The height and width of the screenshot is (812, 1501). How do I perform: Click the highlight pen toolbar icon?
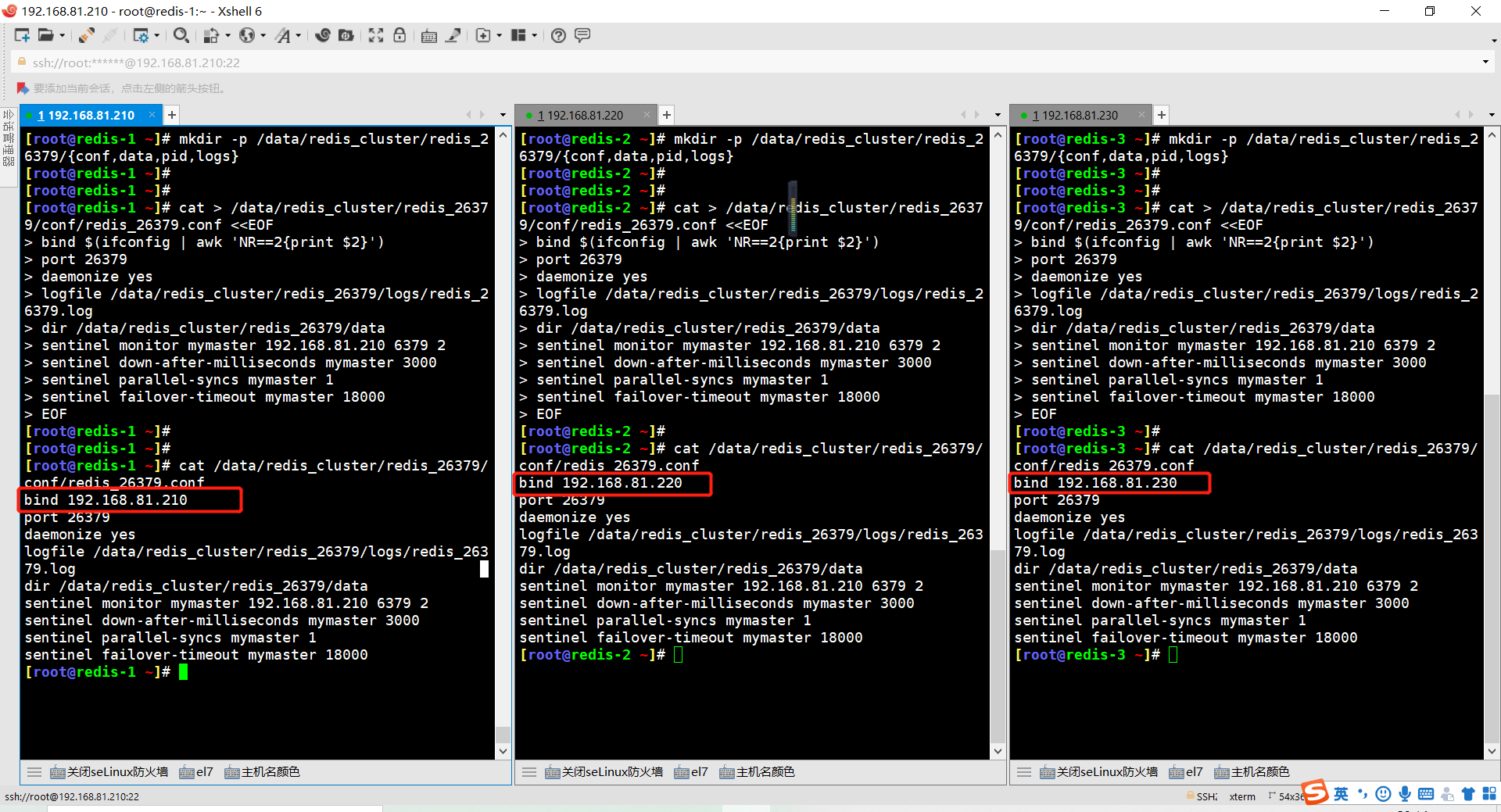tap(453, 35)
